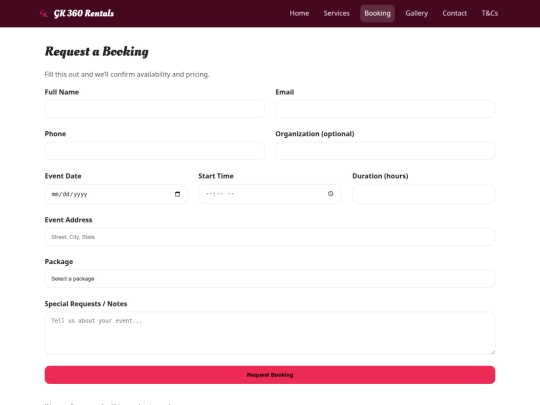Click the GK 360 Rentals logo icon
The height and width of the screenshot is (405, 540).
[x=43, y=13]
